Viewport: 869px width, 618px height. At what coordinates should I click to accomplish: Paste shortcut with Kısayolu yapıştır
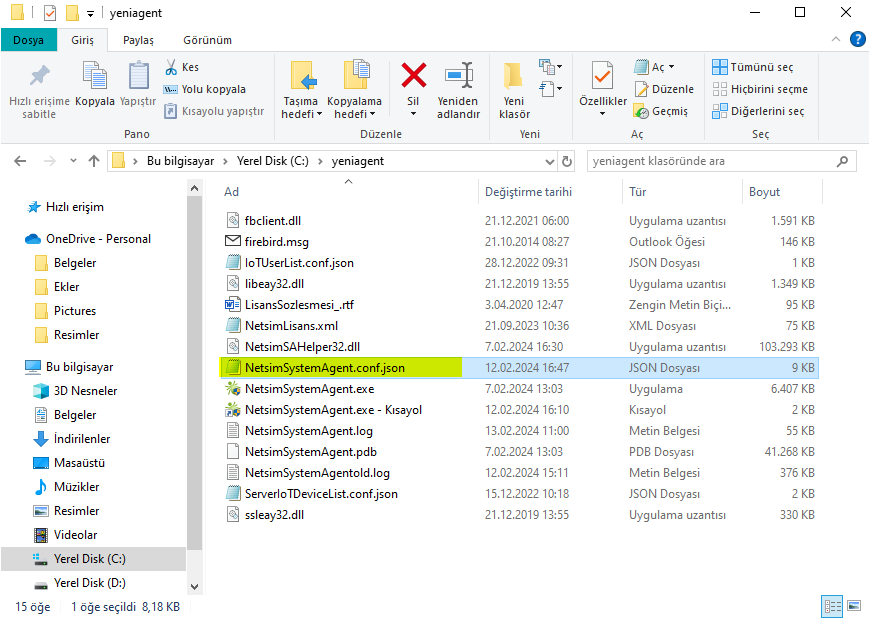click(x=214, y=111)
